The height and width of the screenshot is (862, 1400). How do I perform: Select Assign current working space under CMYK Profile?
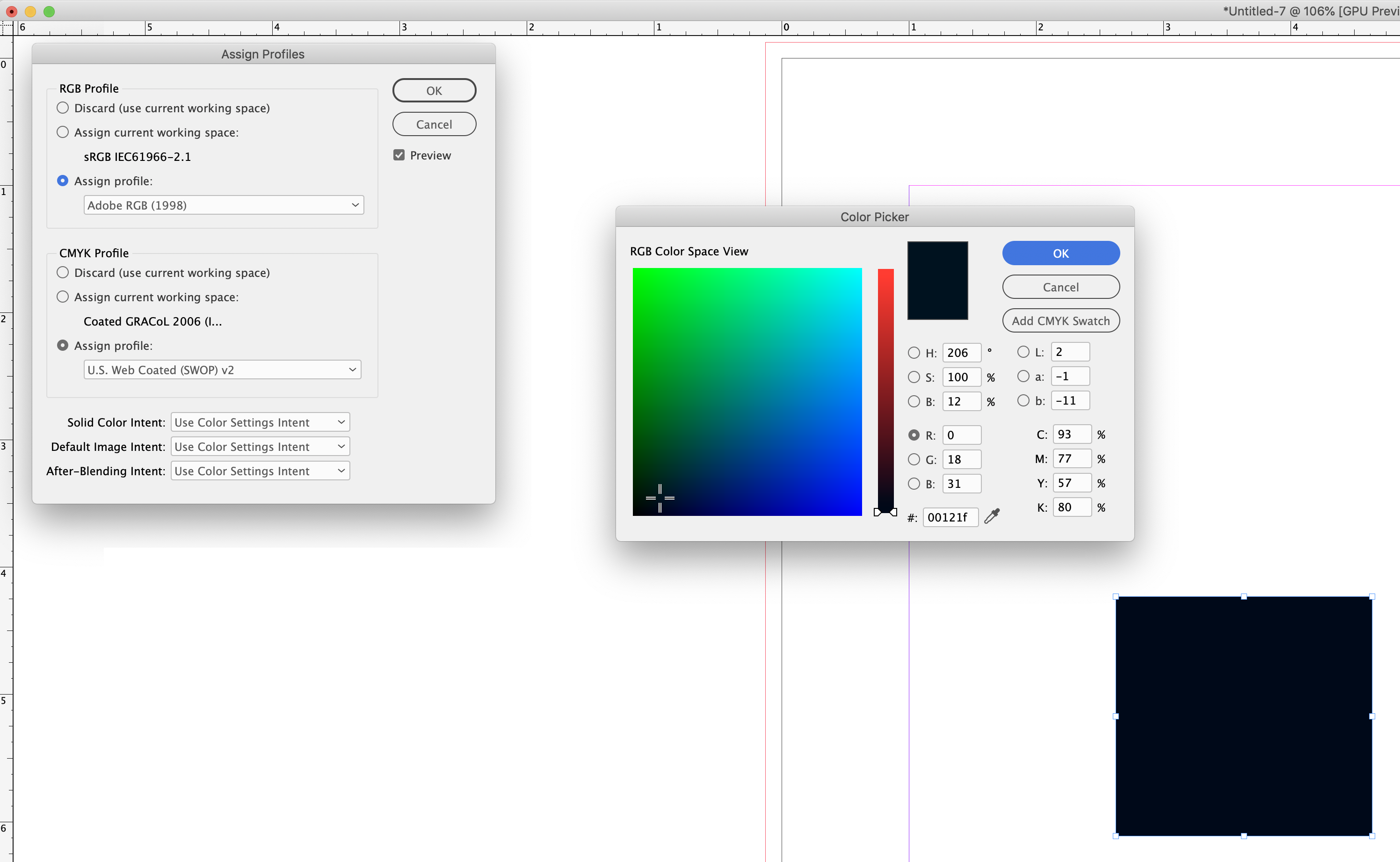pos(63,297)
